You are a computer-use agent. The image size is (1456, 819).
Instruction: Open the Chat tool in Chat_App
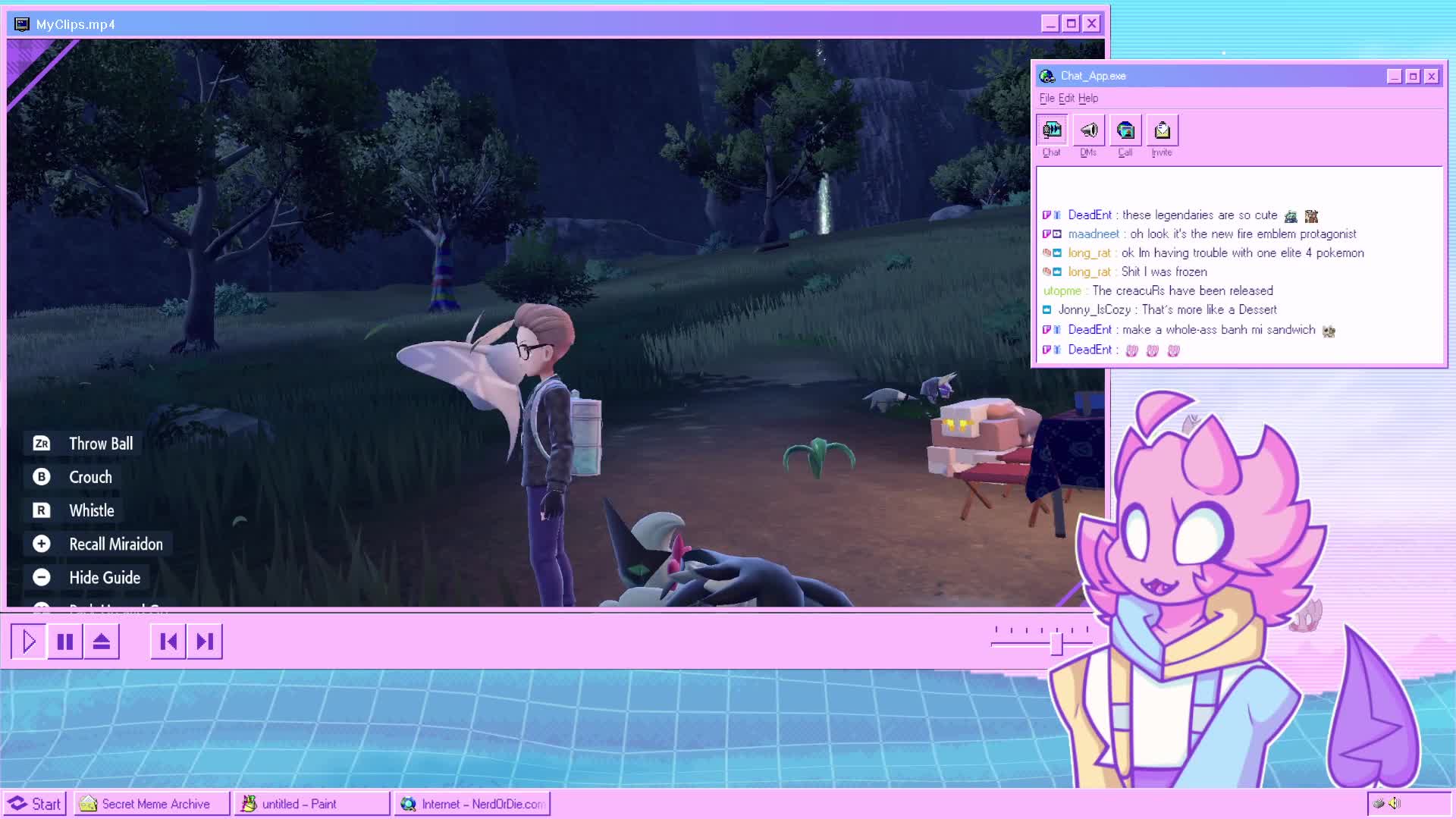[1052, 130]
